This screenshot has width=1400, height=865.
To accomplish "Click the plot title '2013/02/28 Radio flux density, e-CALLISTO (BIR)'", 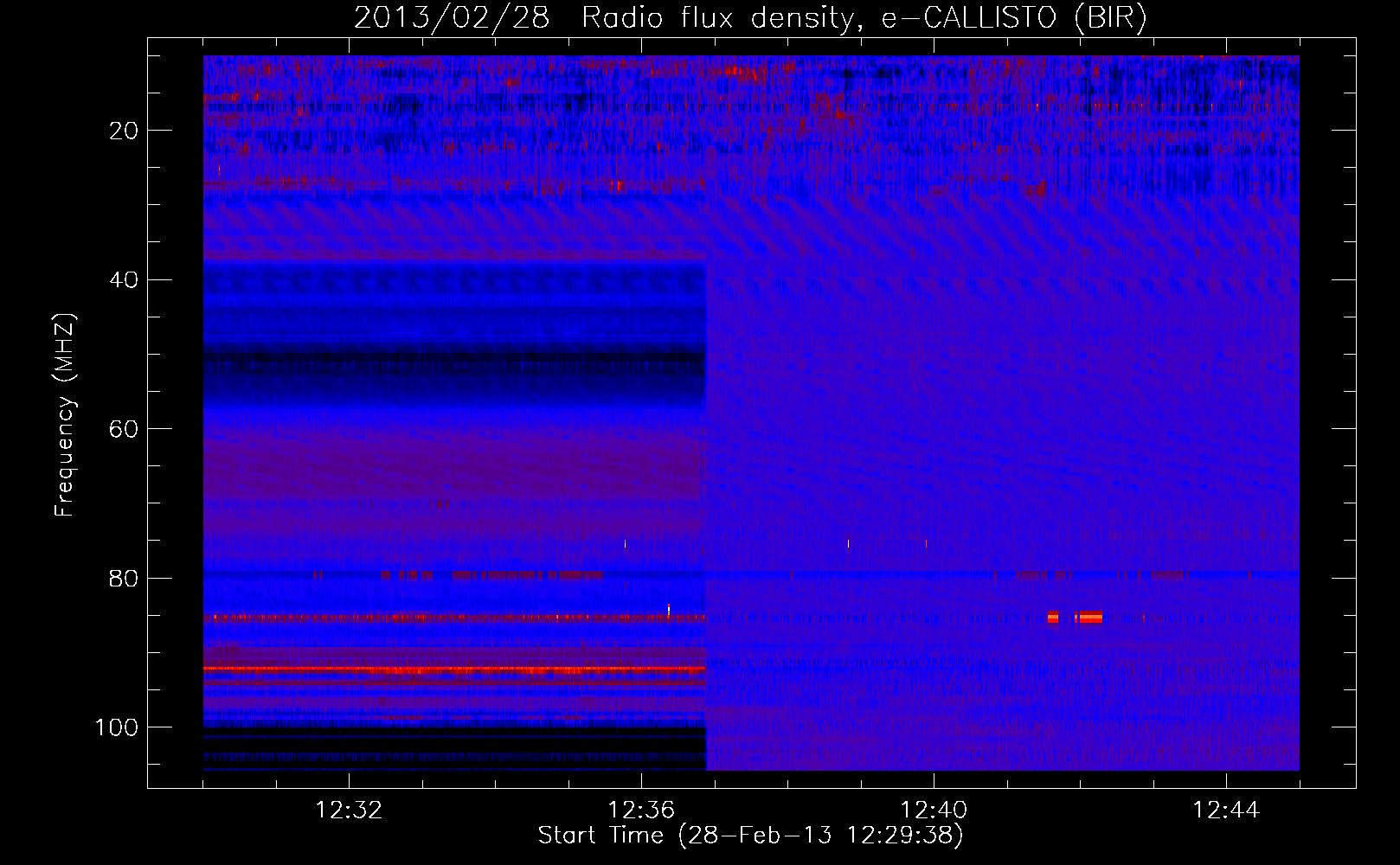I will point(750,17).
